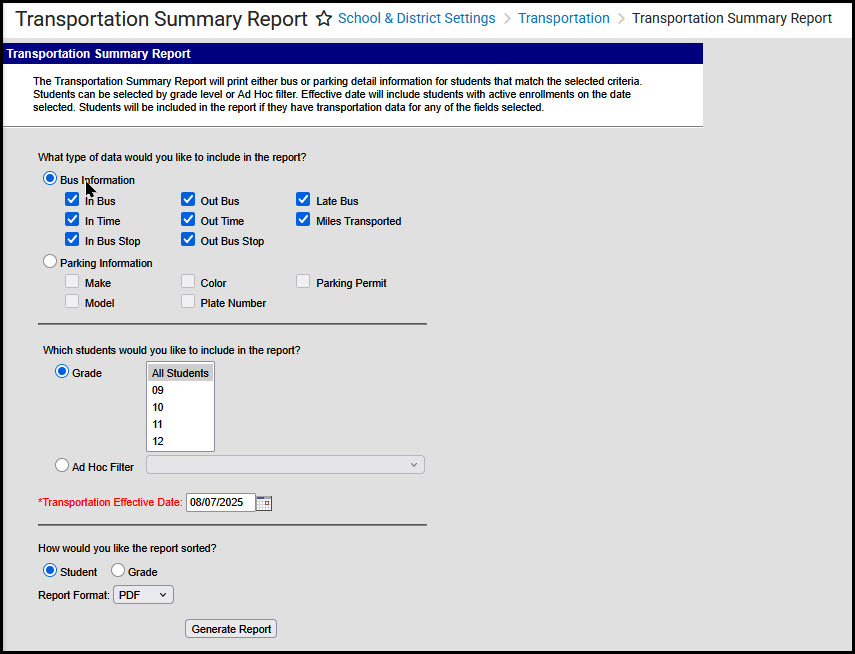The image size is (855, 654).
Task: Select All Students in the grade list
Action: [180, 373]
